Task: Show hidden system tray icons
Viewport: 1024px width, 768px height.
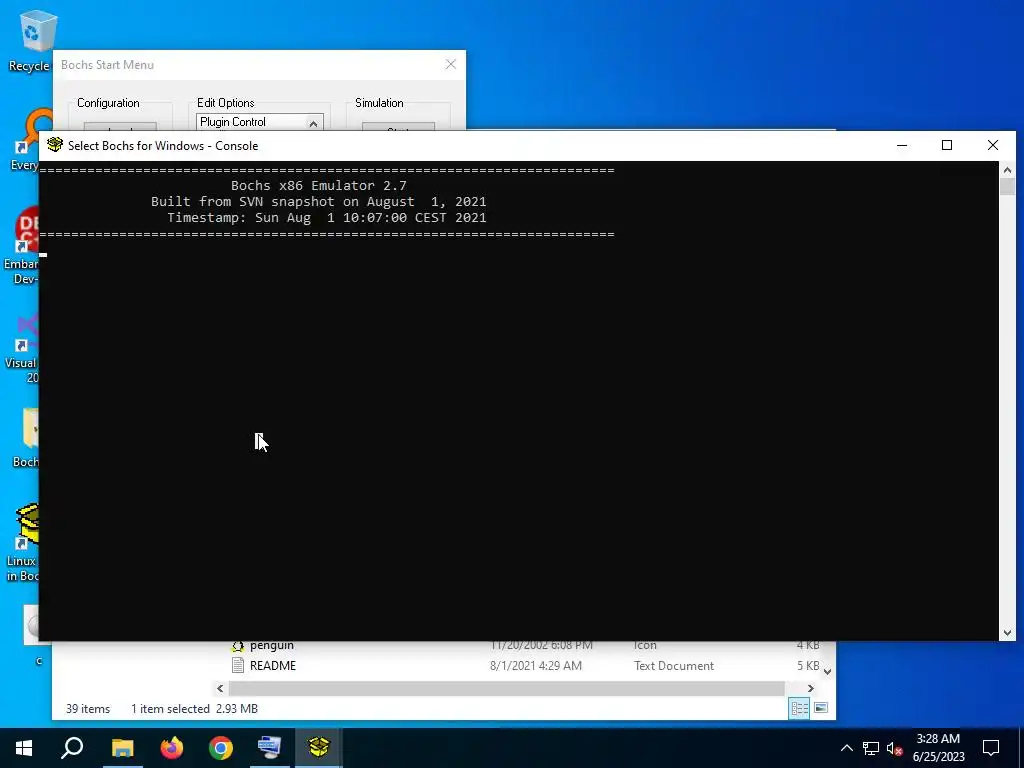Action: click(846, 748)
